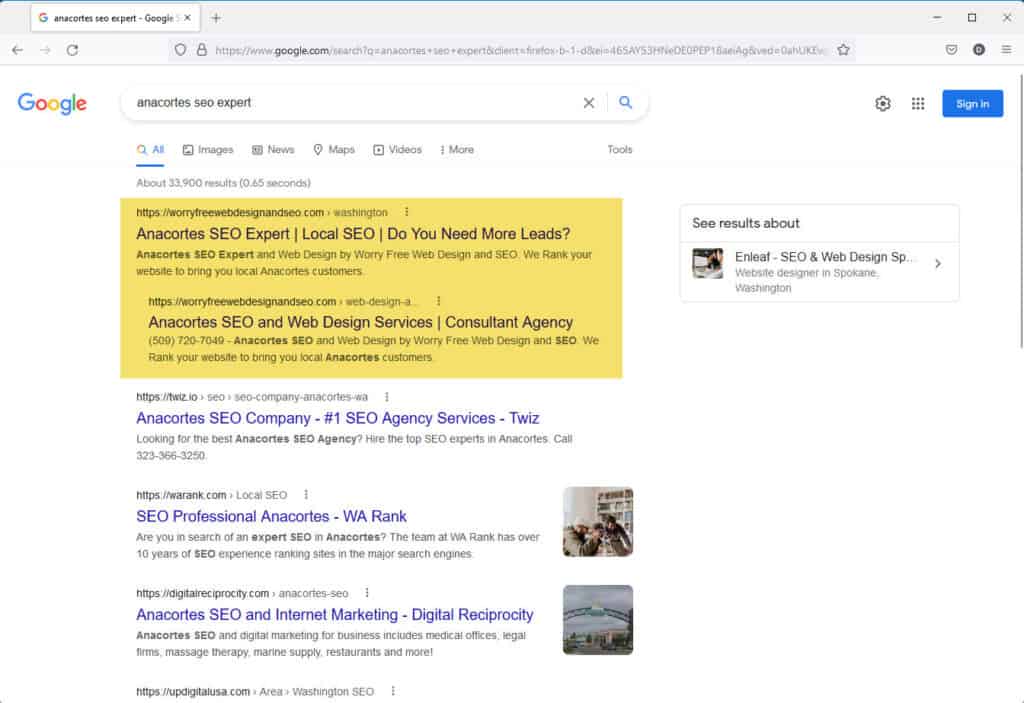Open the Firefox hamburger application menu
This screenshot has height=703, width=1024.
1006,50
